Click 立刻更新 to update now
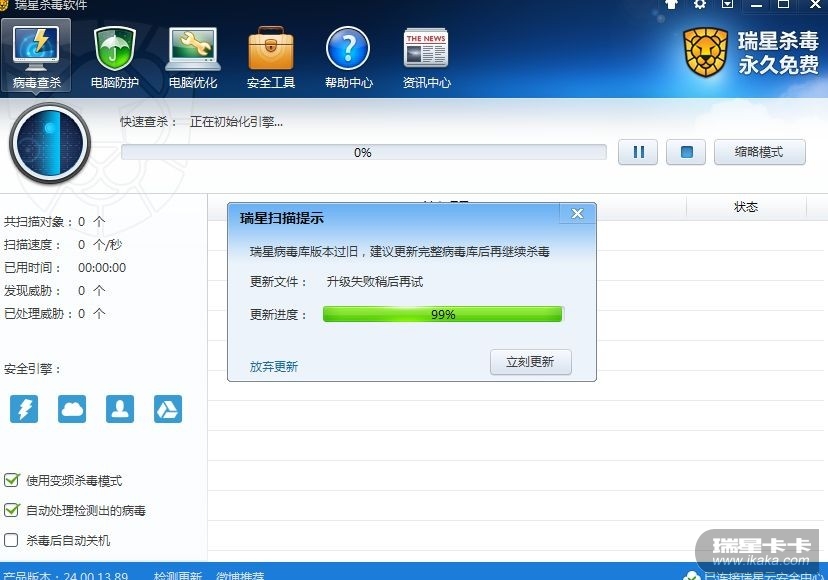The height and width of the screenshot is (580, 828). point(530,362)
